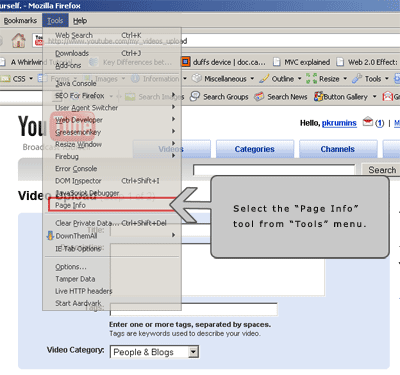
Task: Click the YouTube favicon in address bar
Action: point(39,40)
